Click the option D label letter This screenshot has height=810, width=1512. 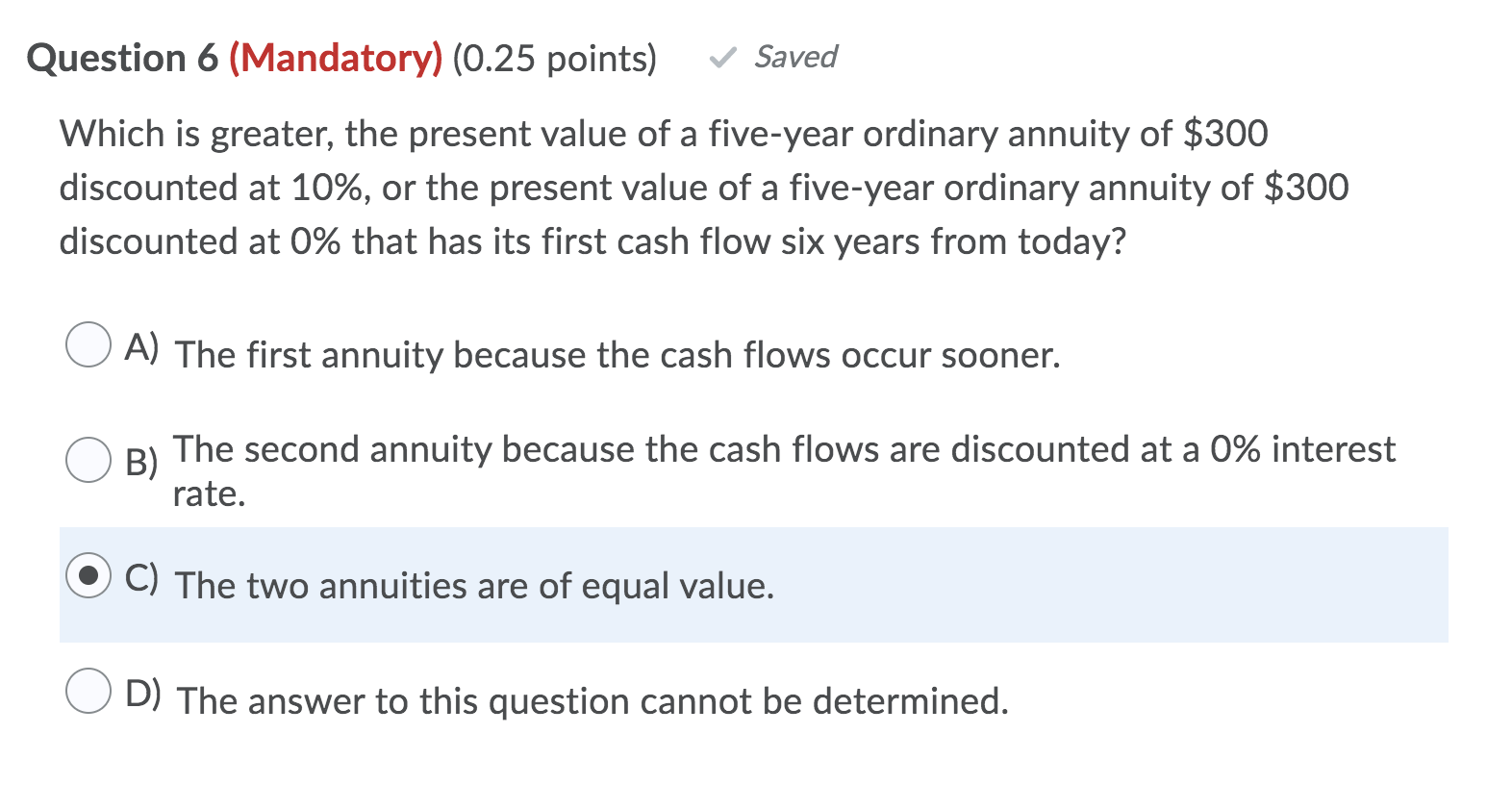[143, 694]
